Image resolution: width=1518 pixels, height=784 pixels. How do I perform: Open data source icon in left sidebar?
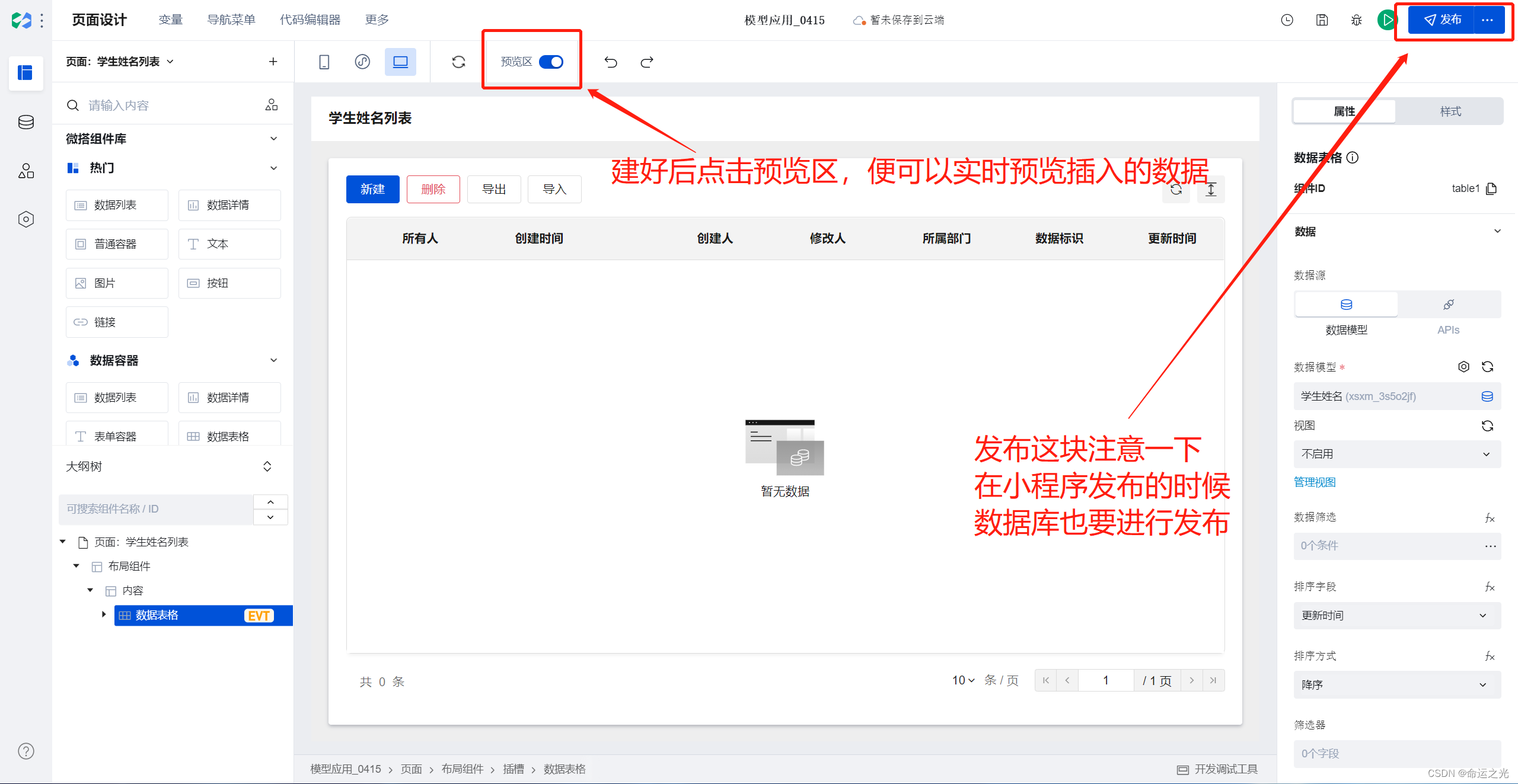(26, 122)
